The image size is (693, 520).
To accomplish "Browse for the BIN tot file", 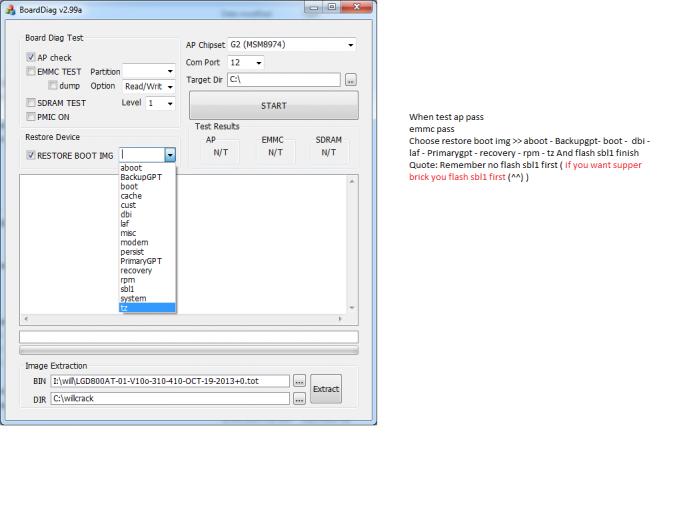I will [x=299, y=381].
